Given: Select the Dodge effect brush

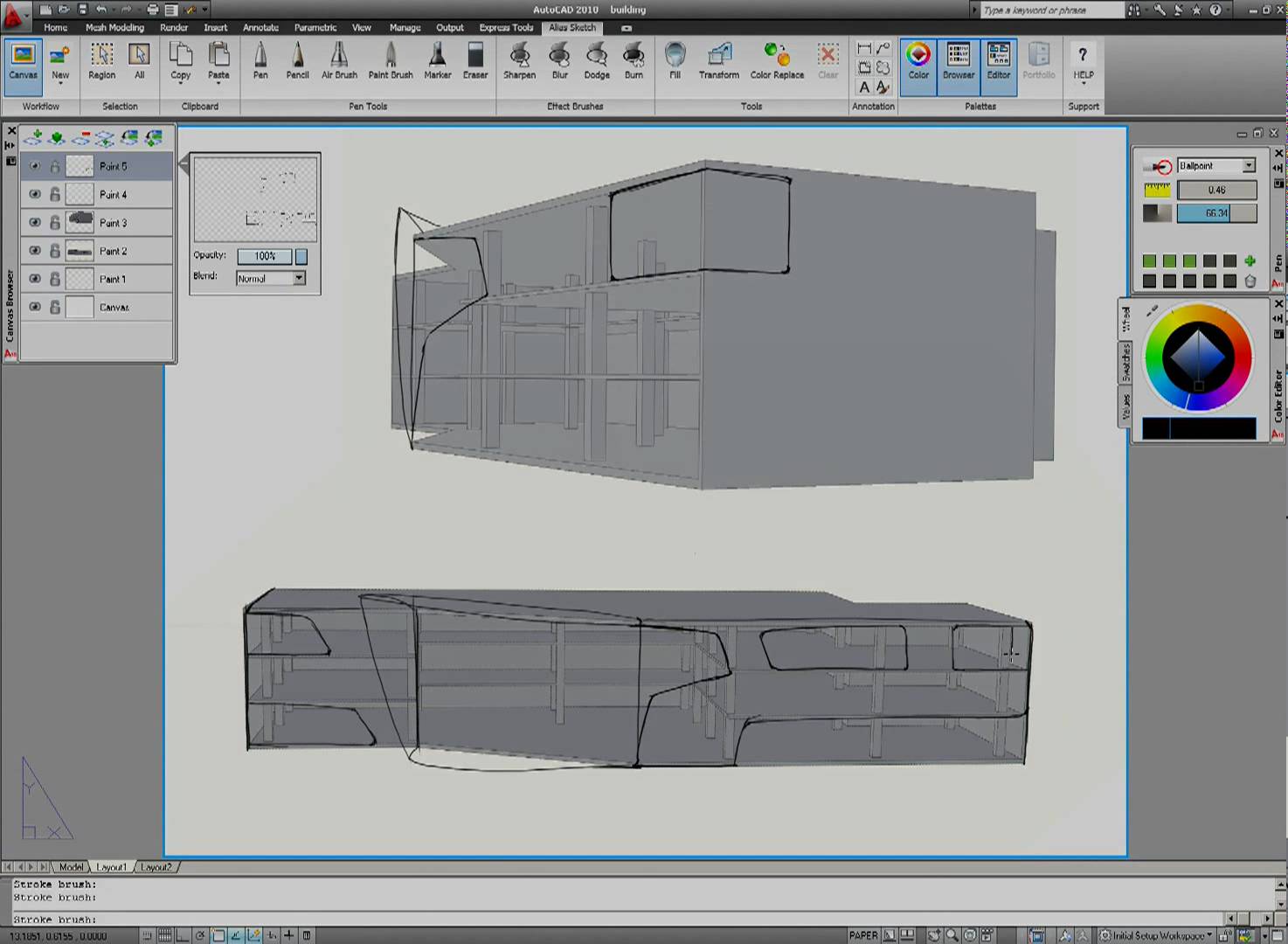Looking at the screenshot, I should 597,62.
